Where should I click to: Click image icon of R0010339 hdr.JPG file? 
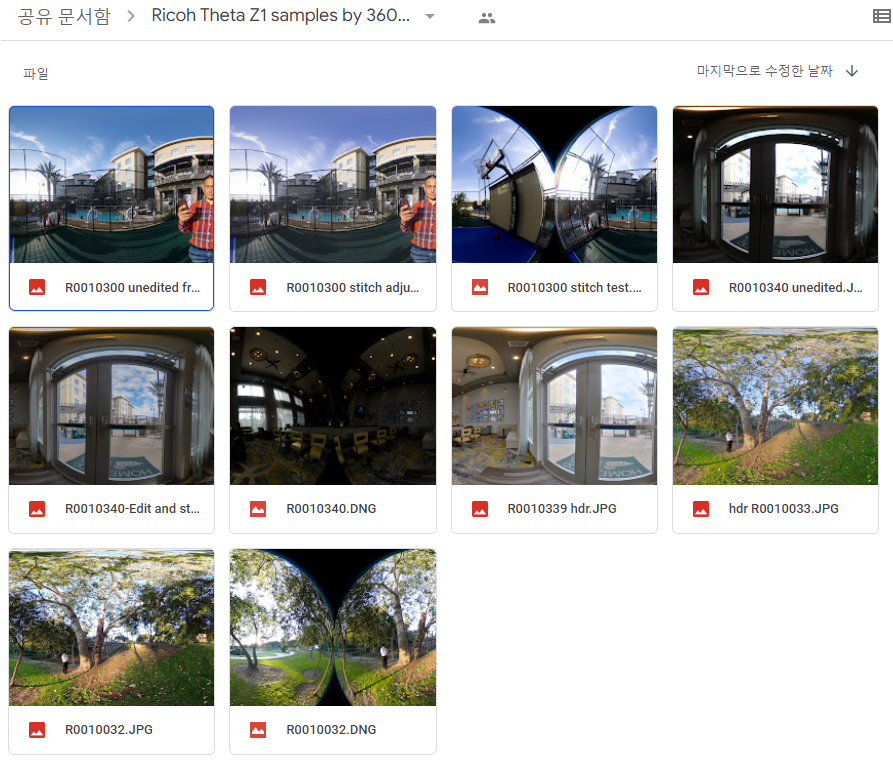click(x=480, y=508)
